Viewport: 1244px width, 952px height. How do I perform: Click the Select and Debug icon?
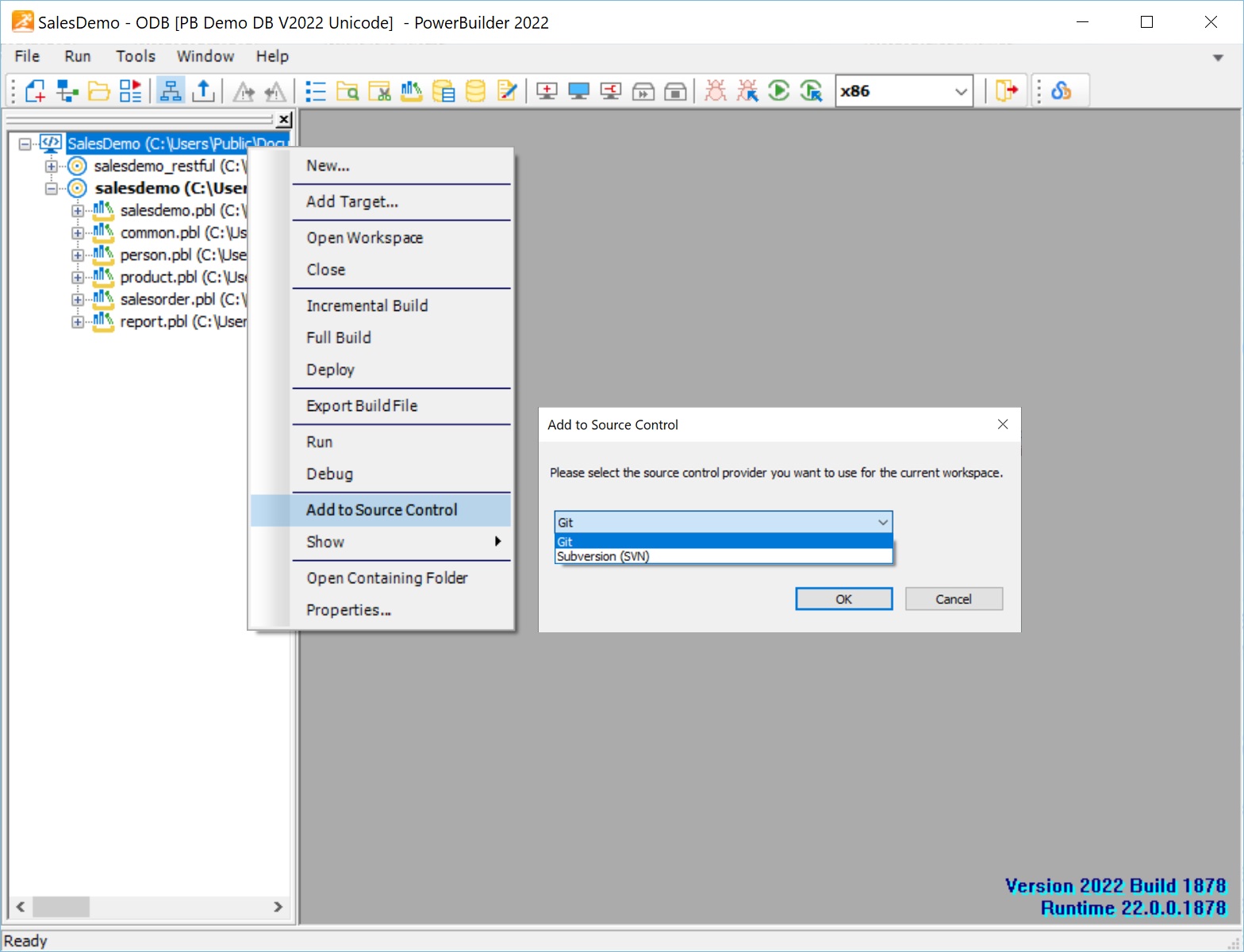click(747, 91)
